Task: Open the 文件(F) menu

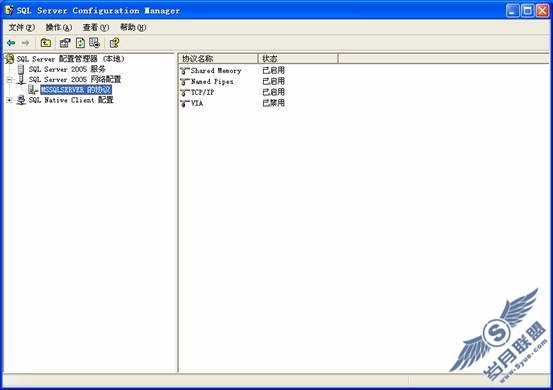Action: coord(22,28)
